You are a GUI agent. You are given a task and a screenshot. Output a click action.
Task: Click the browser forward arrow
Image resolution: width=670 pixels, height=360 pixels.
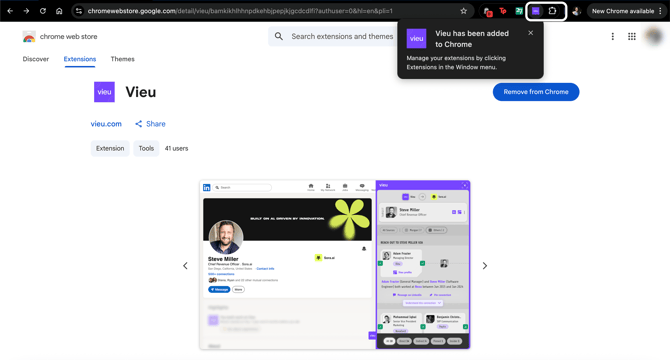[x=26, y=11]
